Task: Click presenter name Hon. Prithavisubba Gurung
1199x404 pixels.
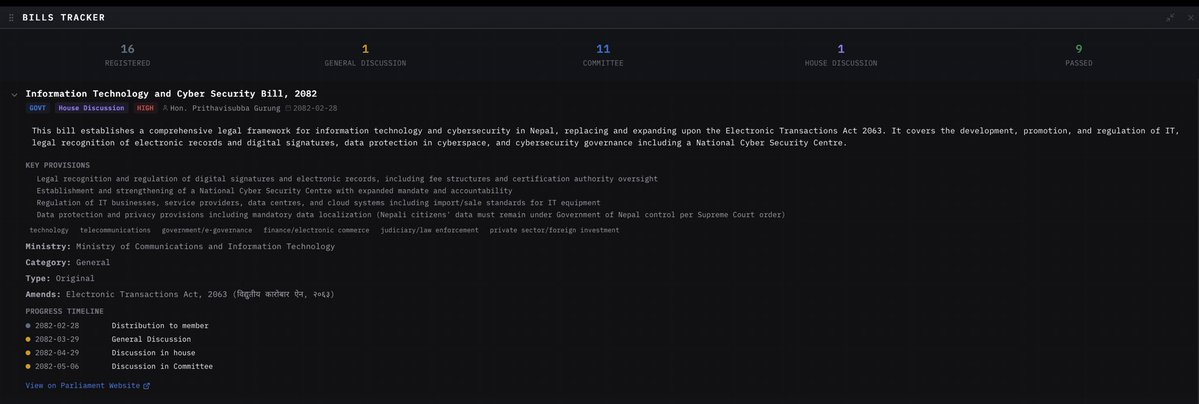Action: tap(225, 109)
